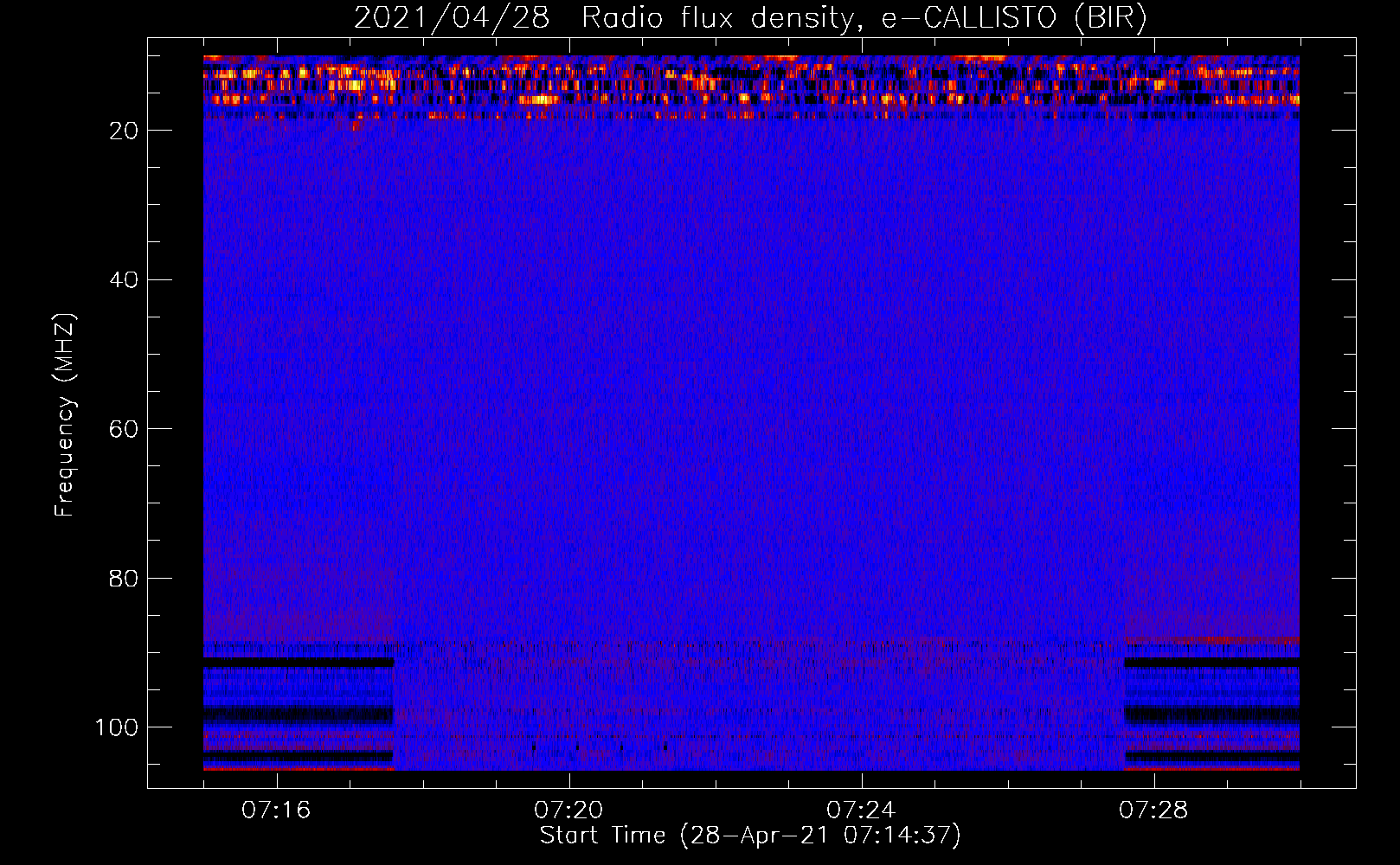Click the 40 MHz frequency tick label

[x=124, y=280]
